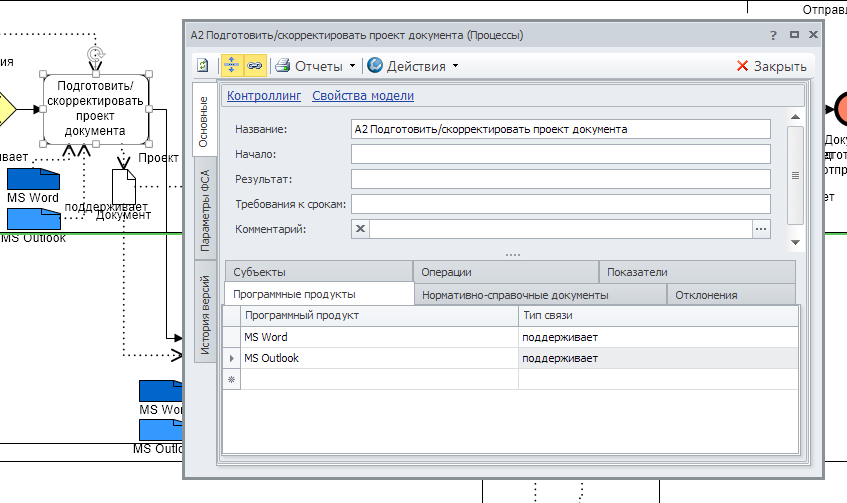The image size is (847, 503).
Task: Click the refresh icon in dialog toolbar
Action: (203, 66)
